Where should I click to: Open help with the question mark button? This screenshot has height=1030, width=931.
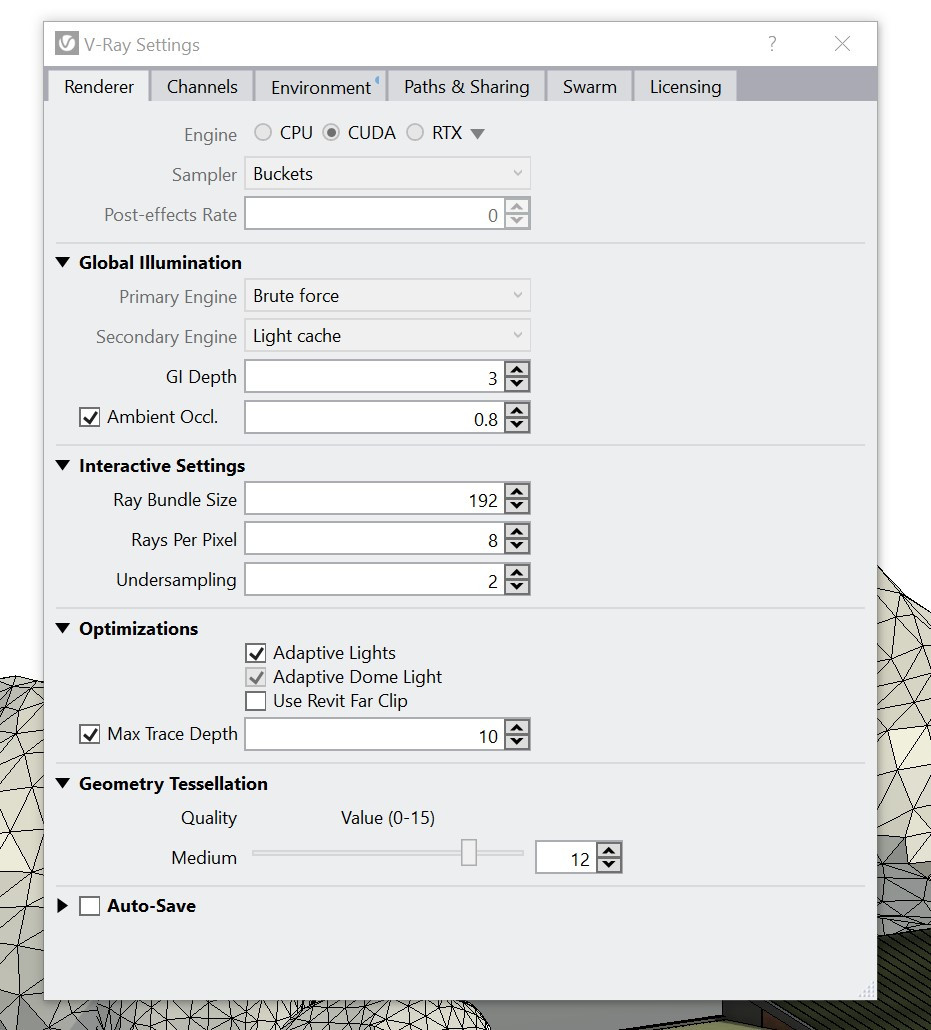click(772, 44)
